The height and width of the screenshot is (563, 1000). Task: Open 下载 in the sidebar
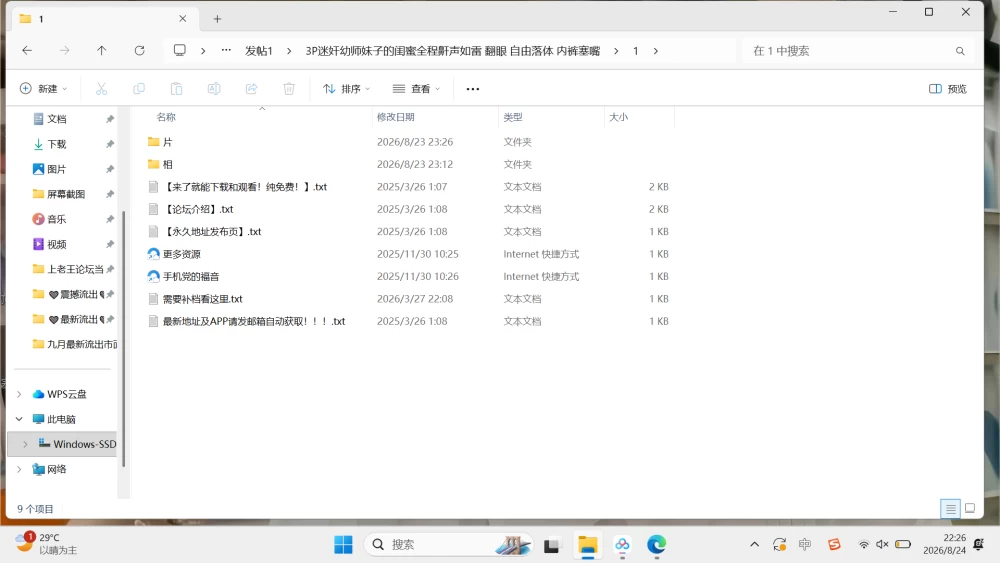[x=56, y=144]
